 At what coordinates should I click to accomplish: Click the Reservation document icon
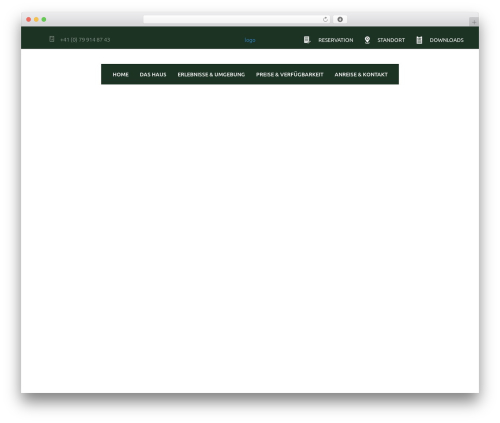pyautogui.click(x=307, y=40)
